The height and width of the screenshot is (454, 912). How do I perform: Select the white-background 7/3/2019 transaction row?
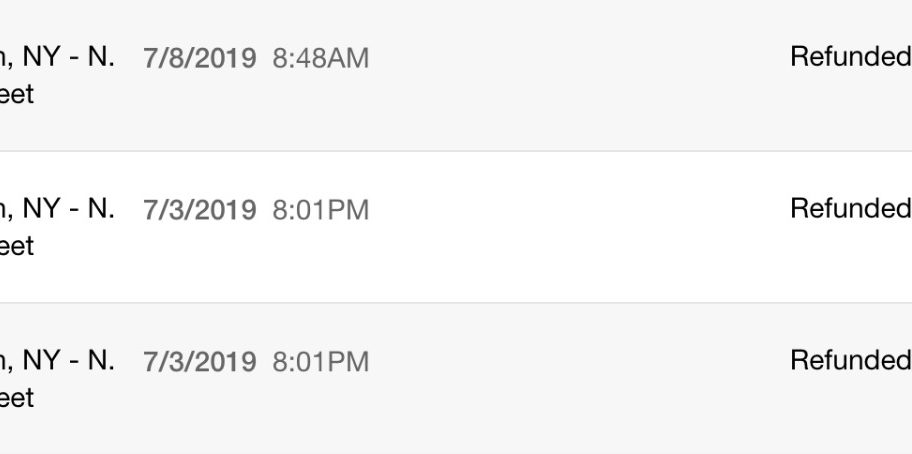[456, 227]
